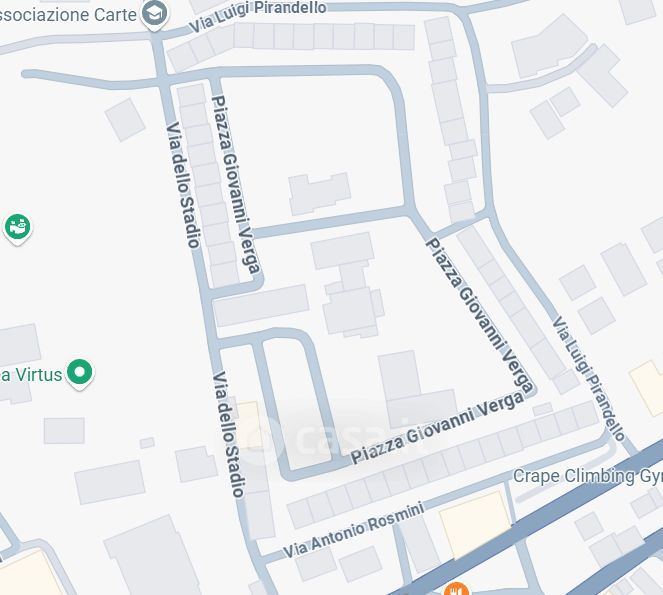663x595 pixels.
Task: Click the orange restaurant fork-and-knife marker
Action: [x=456, y=589]
